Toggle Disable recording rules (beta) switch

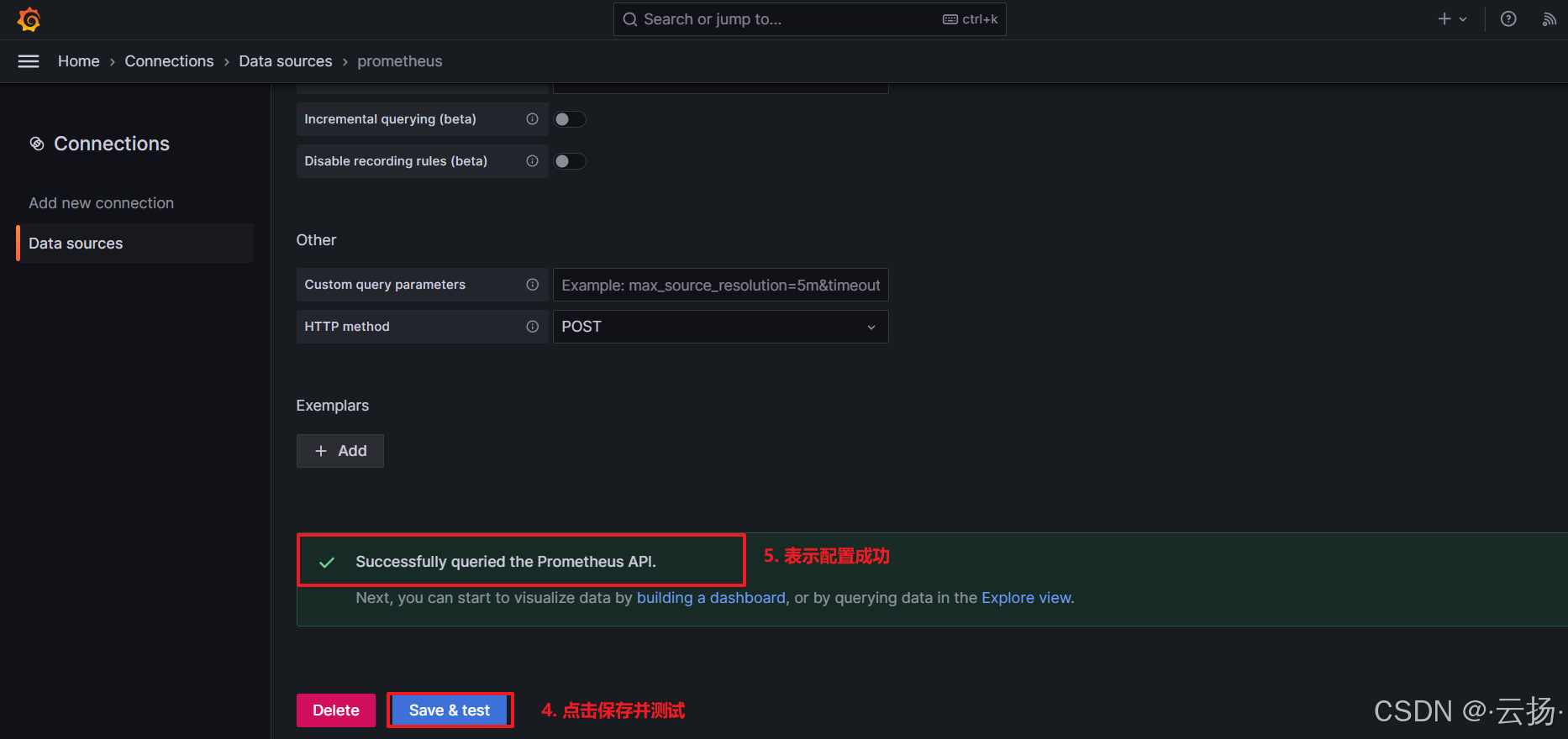[x=570, y=161]
